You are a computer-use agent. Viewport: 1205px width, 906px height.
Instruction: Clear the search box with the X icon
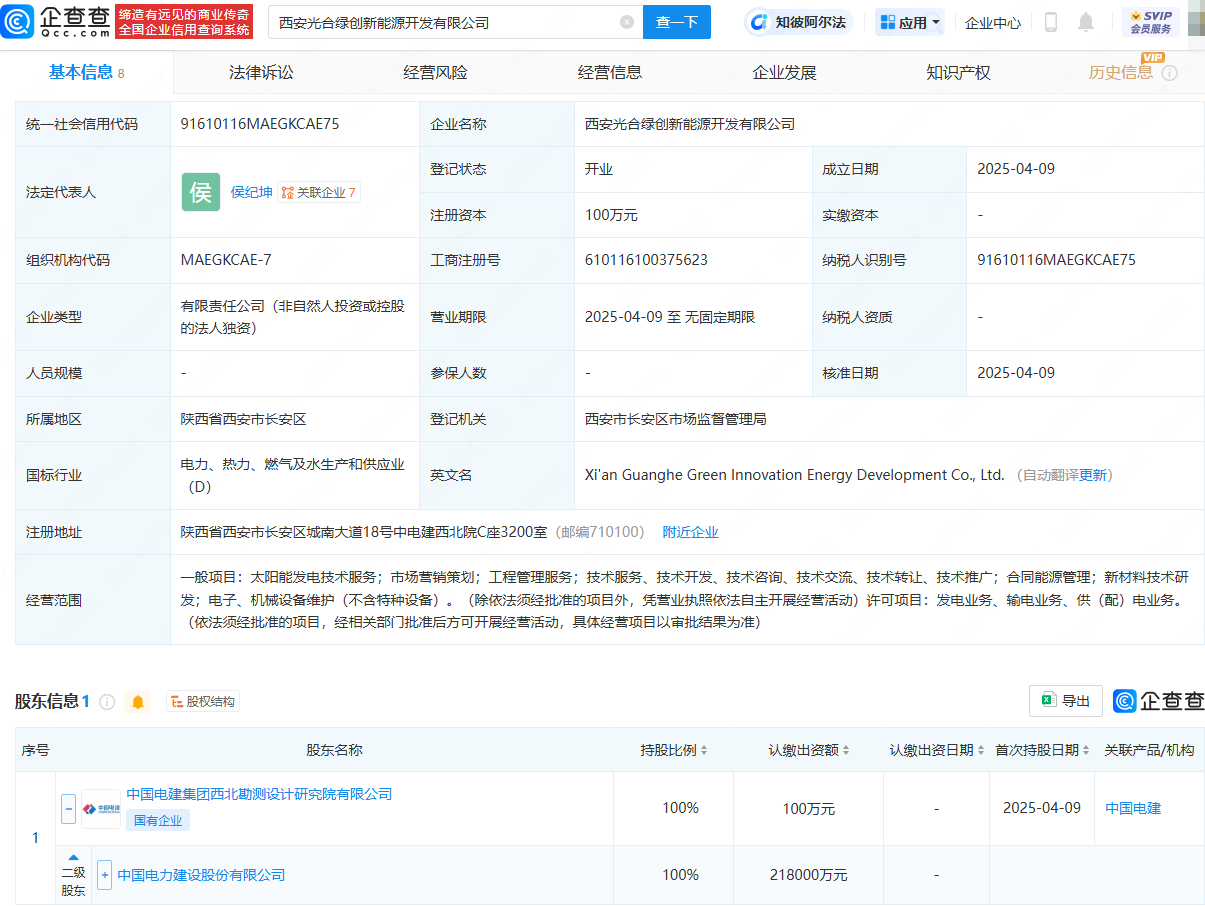627,22
